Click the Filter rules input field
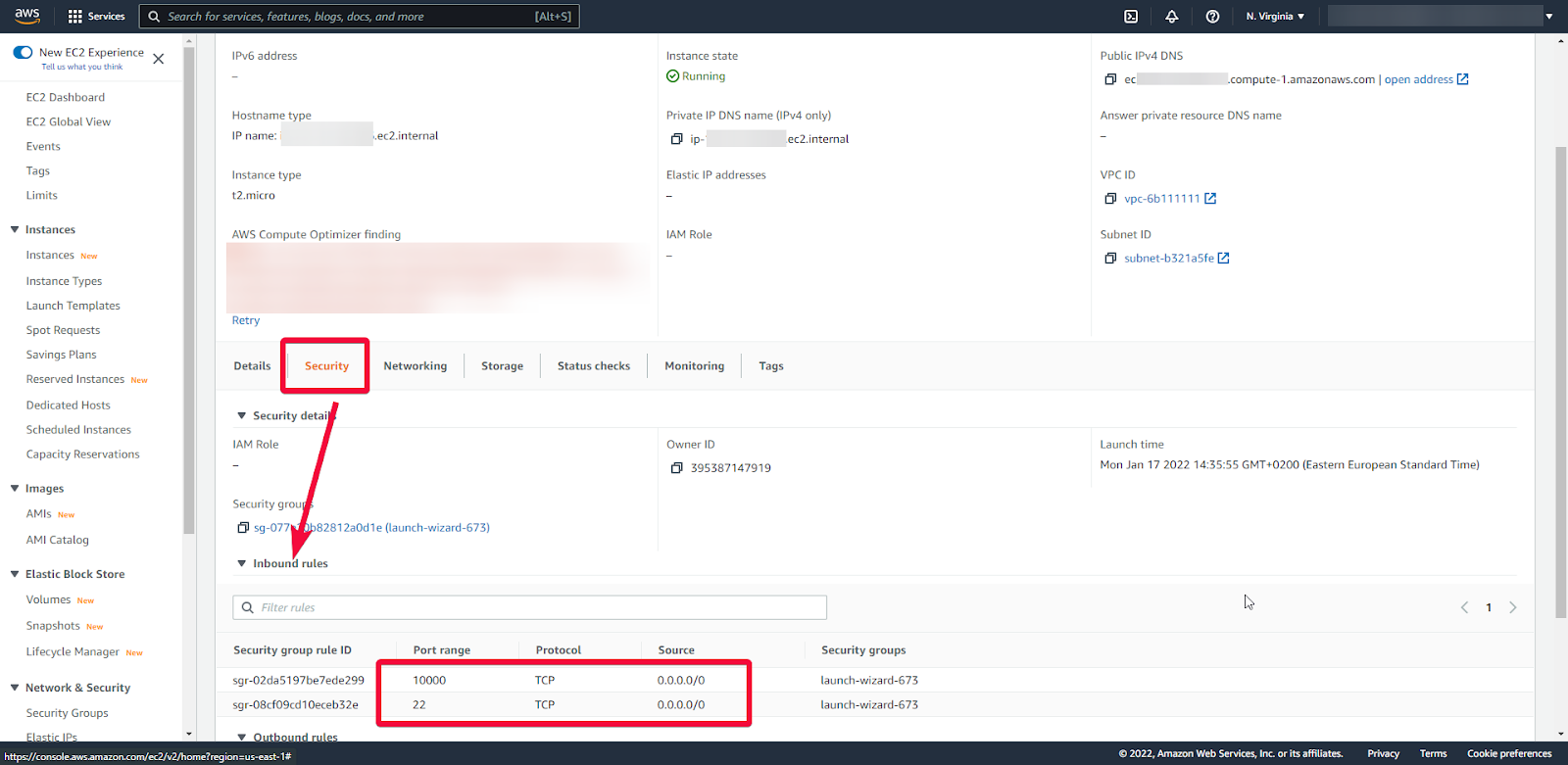 pos(529,607)
